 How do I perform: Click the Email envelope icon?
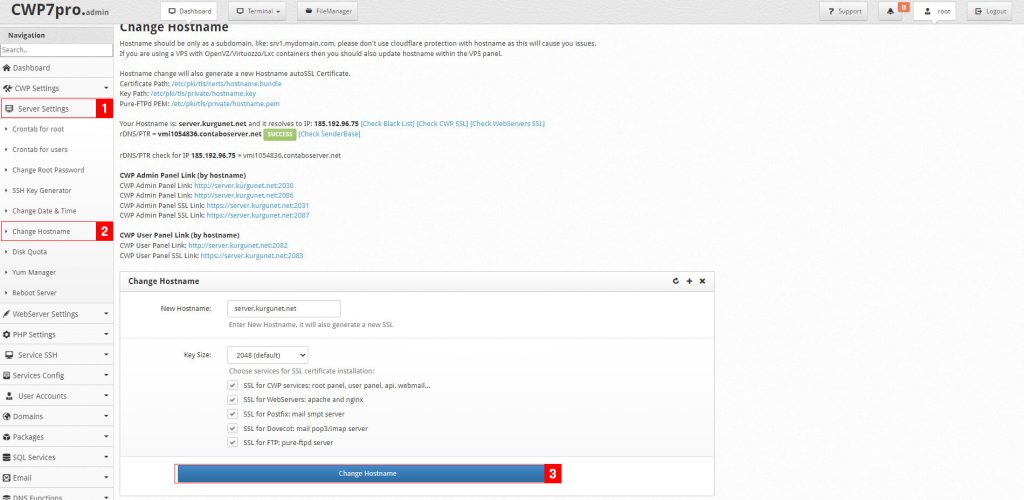(x=7, y=478)
